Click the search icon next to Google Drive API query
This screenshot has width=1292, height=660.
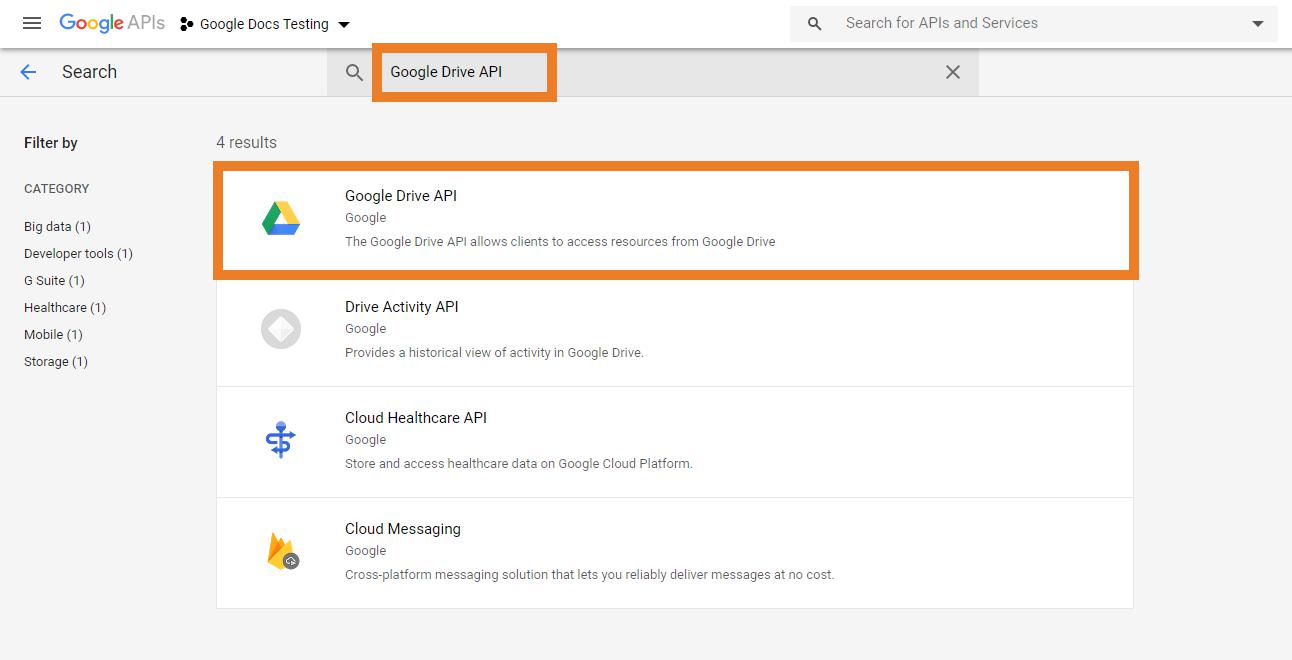[x=354, y=72]
